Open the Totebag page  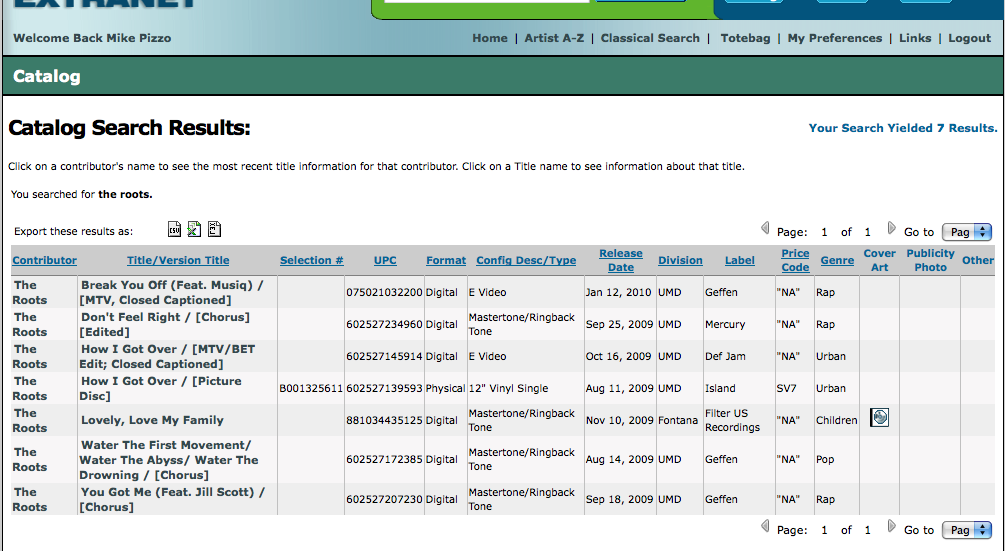[745, 38]
